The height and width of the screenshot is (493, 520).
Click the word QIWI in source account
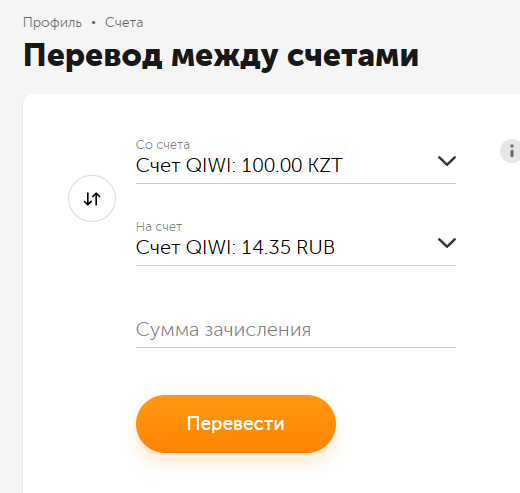click(x=211, y=165)
